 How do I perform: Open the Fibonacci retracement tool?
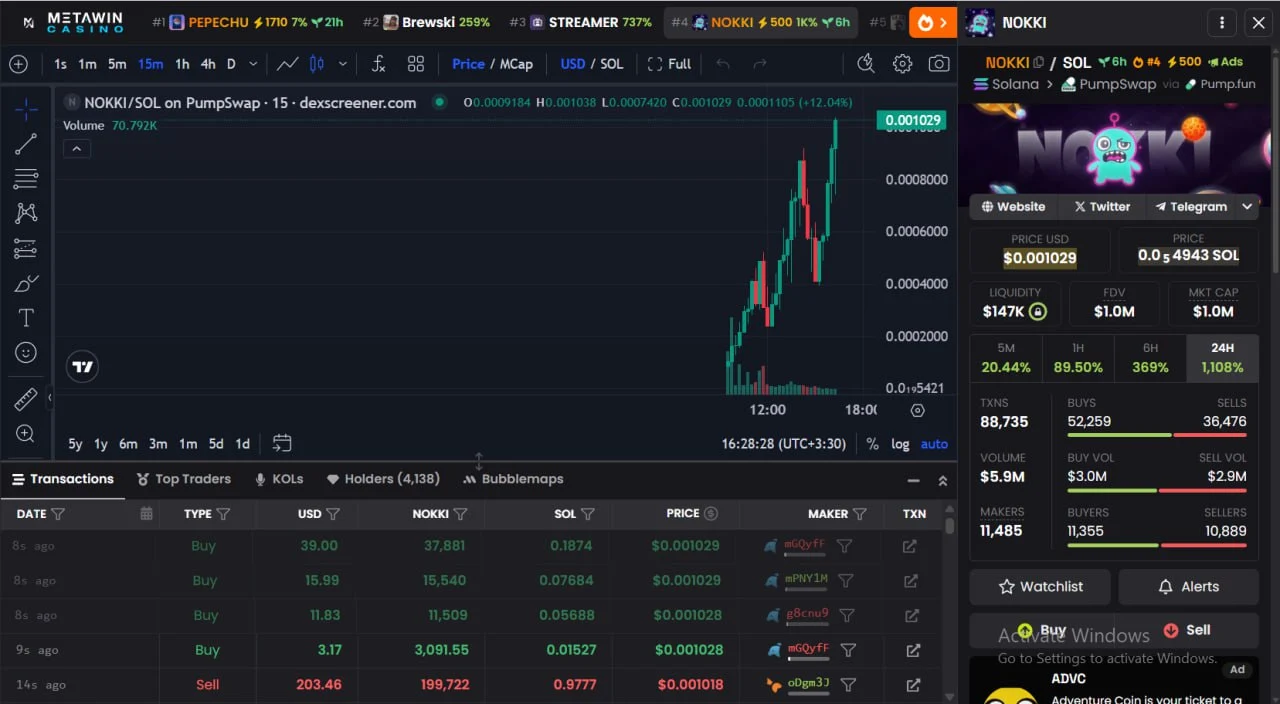point(26,179)
